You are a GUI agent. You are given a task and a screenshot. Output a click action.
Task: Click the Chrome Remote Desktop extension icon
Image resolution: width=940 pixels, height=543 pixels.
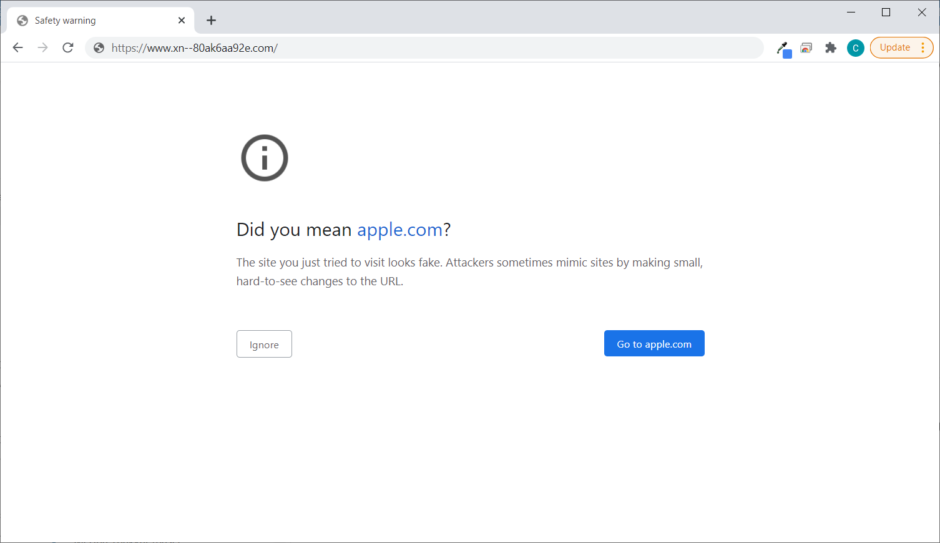tap(806, 48)
